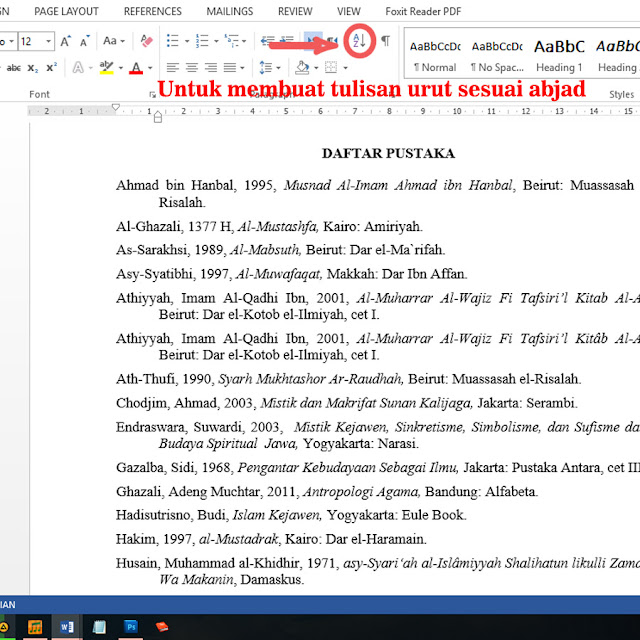Viewport: 640px width, 640px height.
Task: Align text left
Action: [173, 67]
